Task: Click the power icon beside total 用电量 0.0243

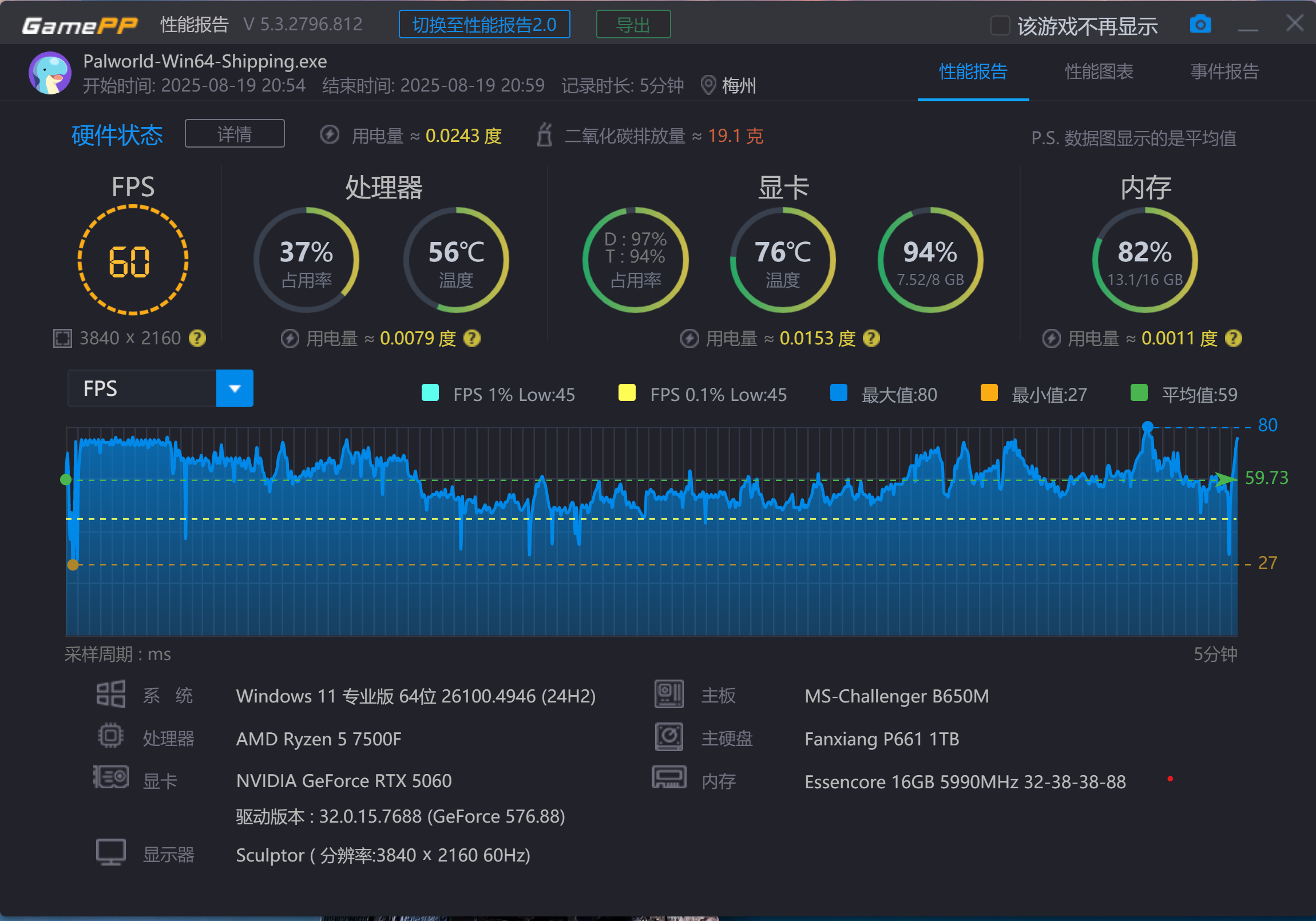Action: point(329,135)
